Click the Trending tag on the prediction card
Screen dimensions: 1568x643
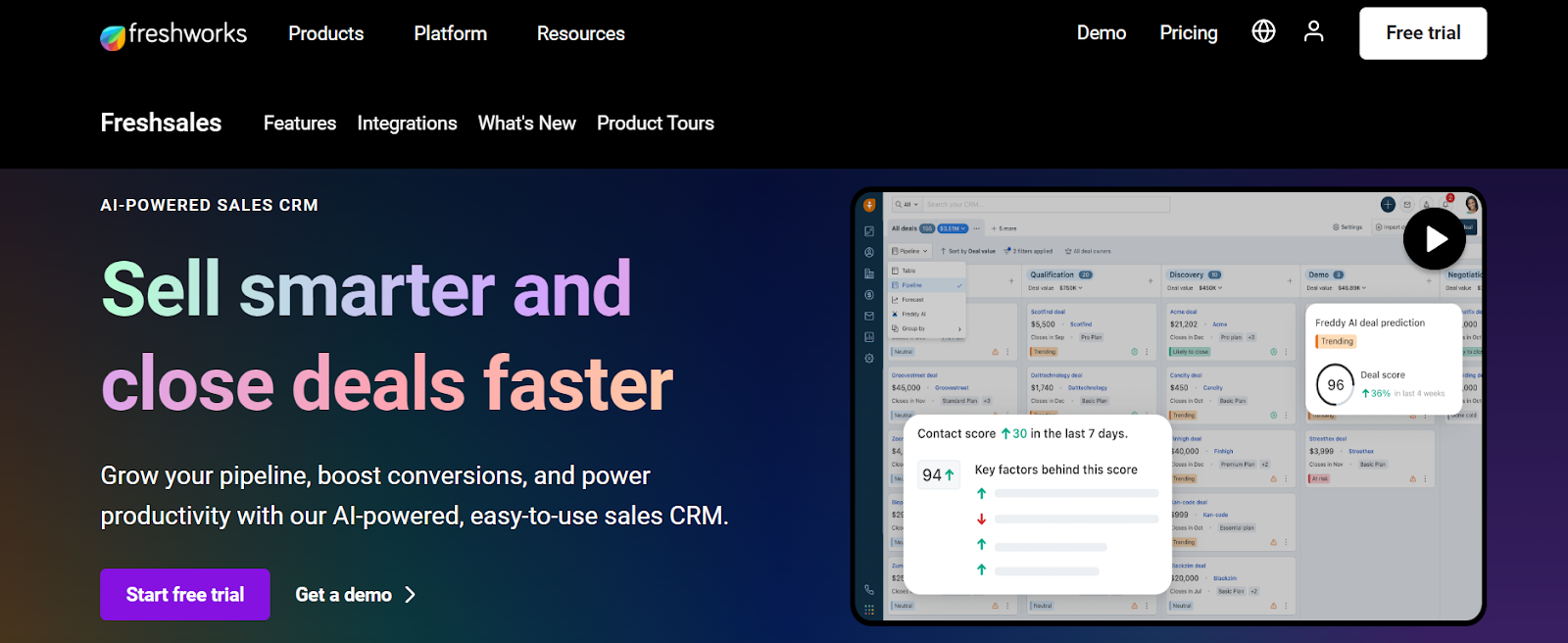pos(1336,341)
